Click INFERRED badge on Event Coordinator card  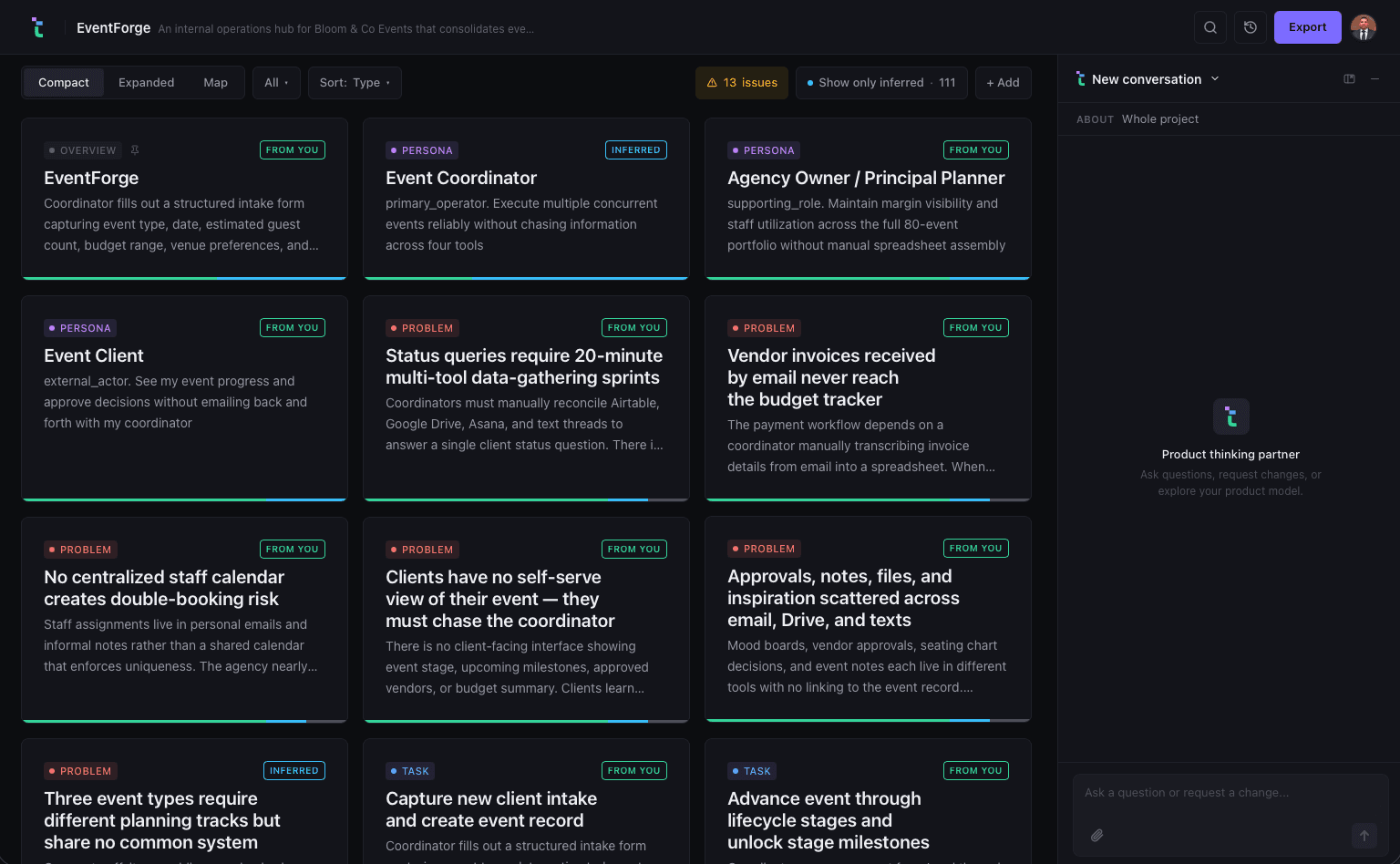tap(636, 150)
